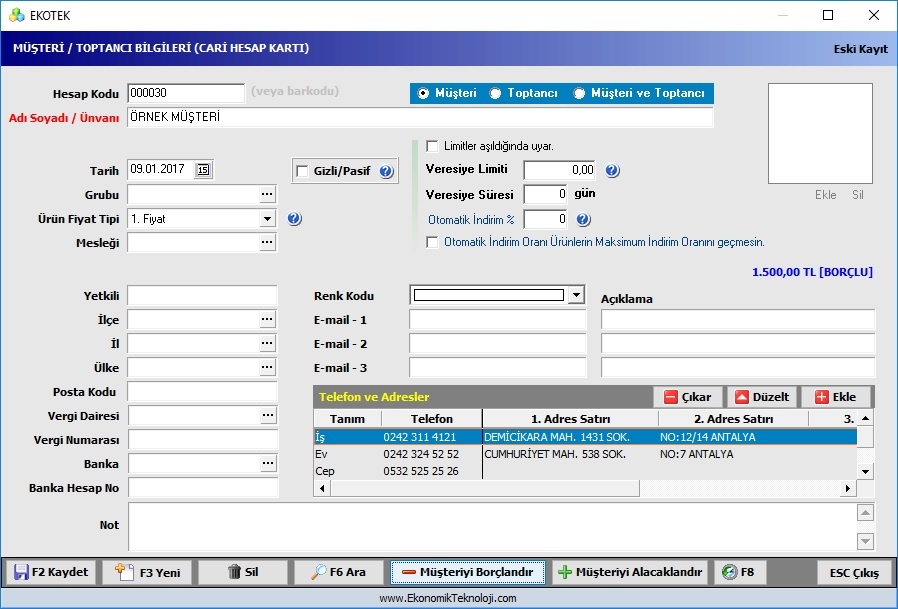Screen dimensions: 898x609
Task: Open the Mesleği lookup ellipsis button
Action: coord(267,243)
